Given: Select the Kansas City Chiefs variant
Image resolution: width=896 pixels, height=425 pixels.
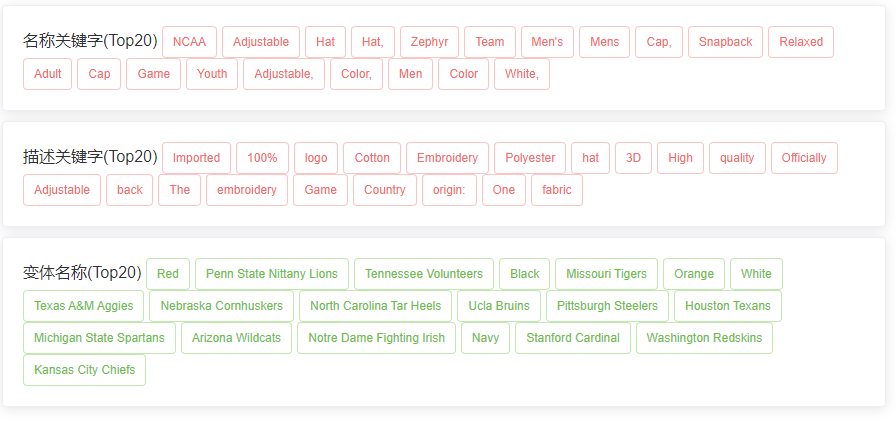Looking at the screenshot, I should coord(84,370).
